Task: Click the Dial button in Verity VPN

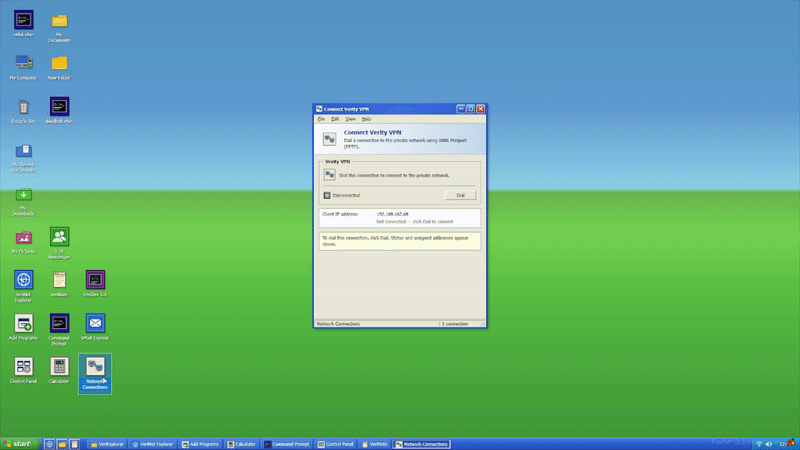Action: pyautogui.click(x=460, y=195)
